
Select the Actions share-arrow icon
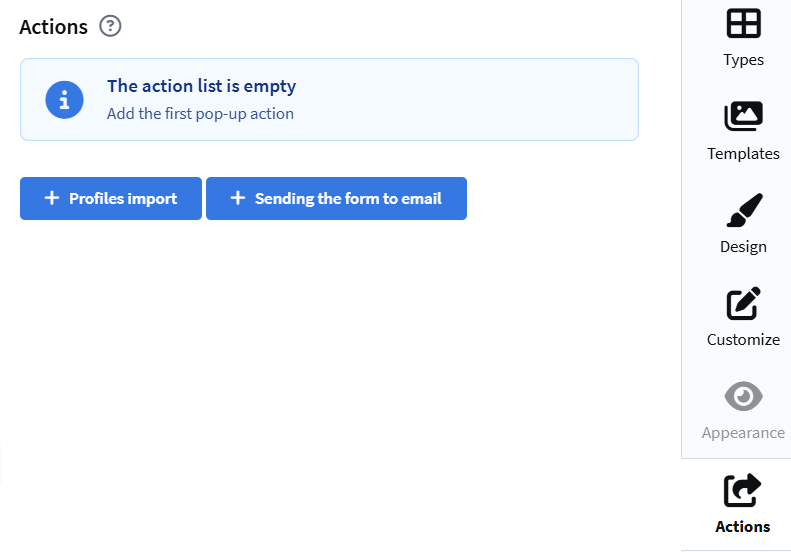click(x=743, y=490)
